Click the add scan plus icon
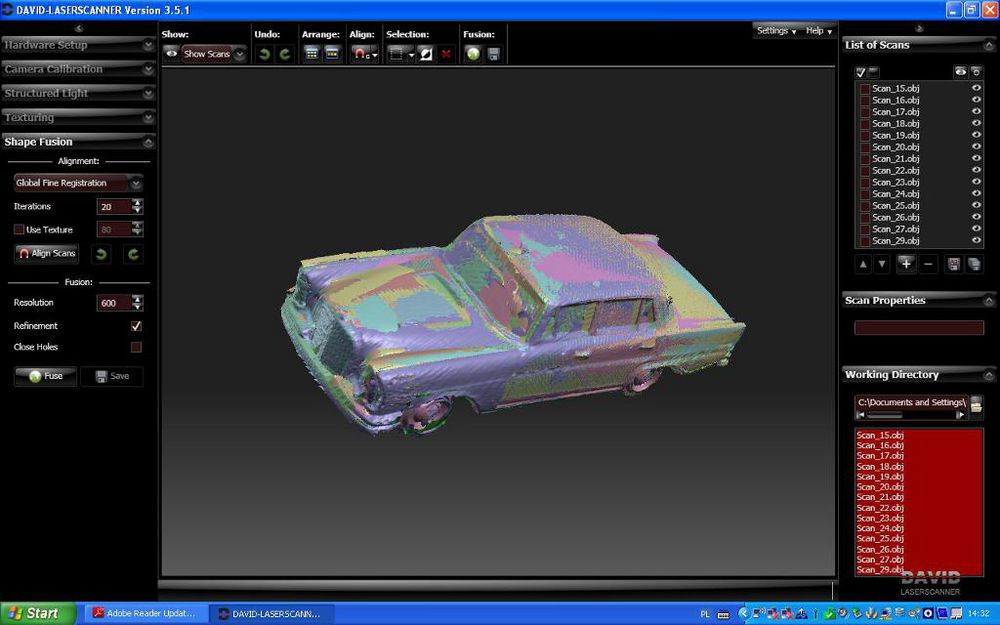Viewport: 1000px width, 625px height. coord(906,263)
